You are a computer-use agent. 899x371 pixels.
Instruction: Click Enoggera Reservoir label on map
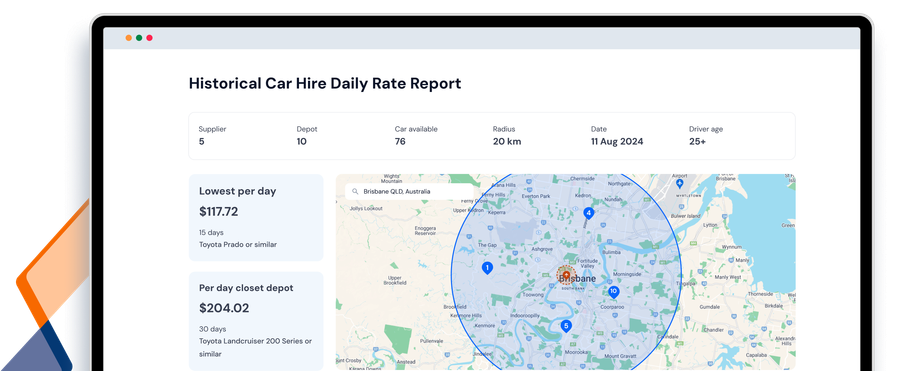click(425, 231)
